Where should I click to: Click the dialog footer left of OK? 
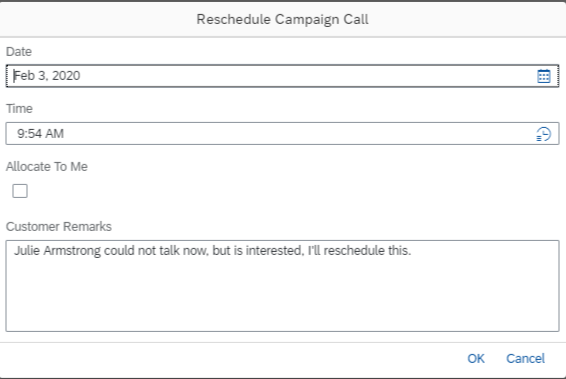click(231, 358)
